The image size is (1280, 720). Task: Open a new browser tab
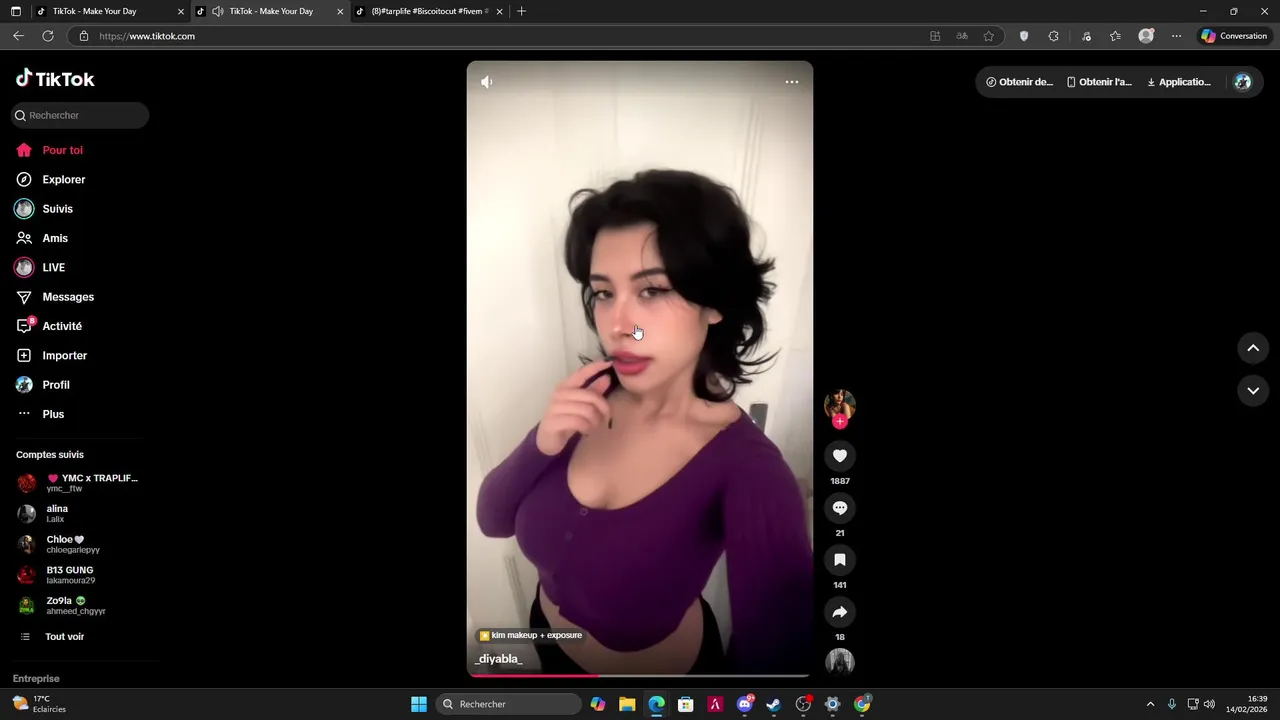click(x=521, y=11)
